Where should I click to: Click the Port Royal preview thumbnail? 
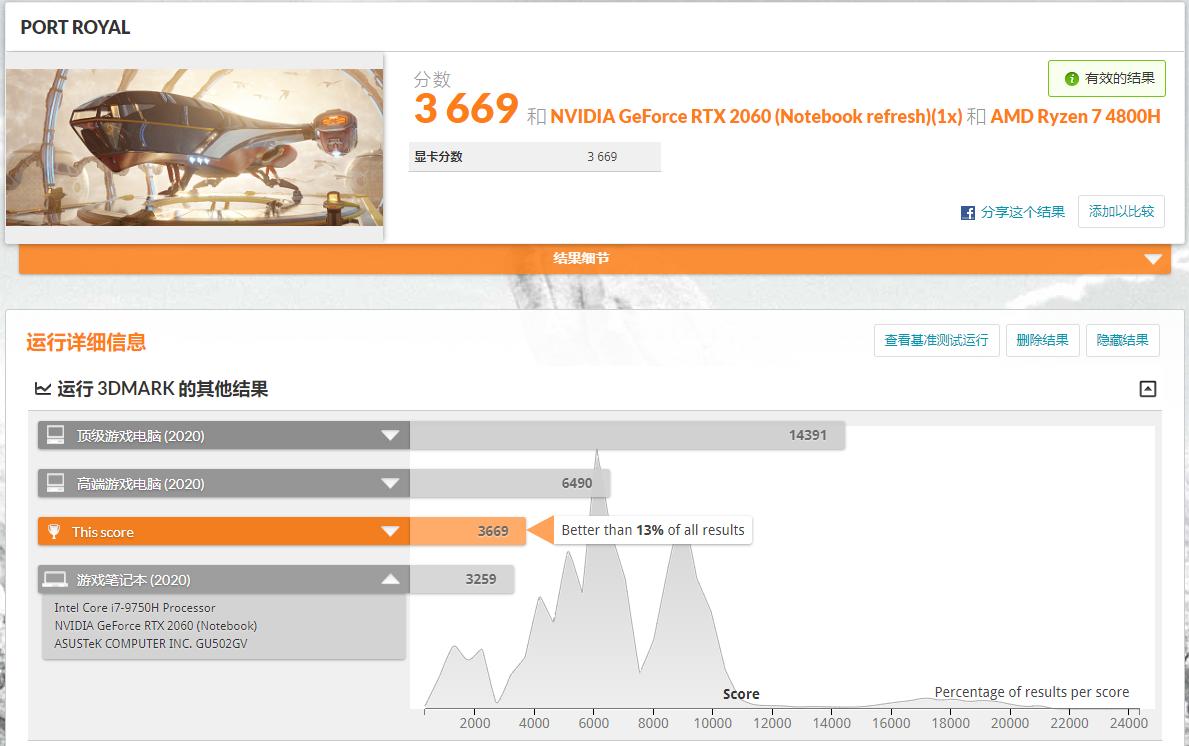tap(195, 146)
